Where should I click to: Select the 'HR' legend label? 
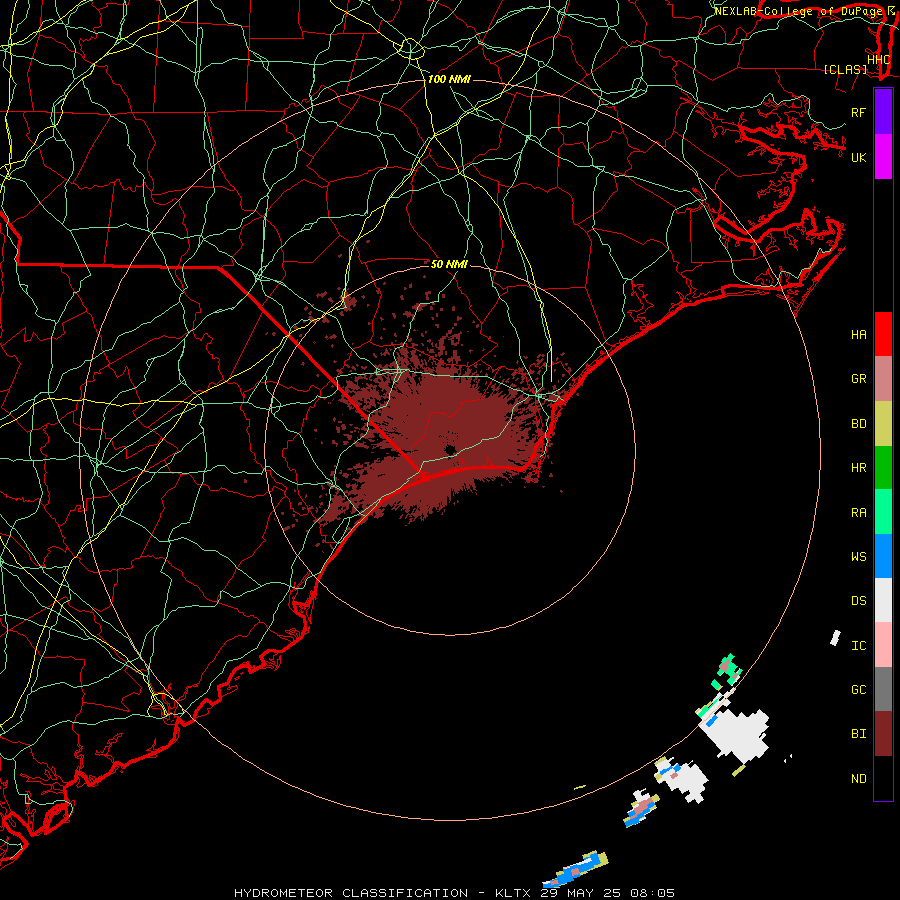pyautogui.click(x=858, y=468)
